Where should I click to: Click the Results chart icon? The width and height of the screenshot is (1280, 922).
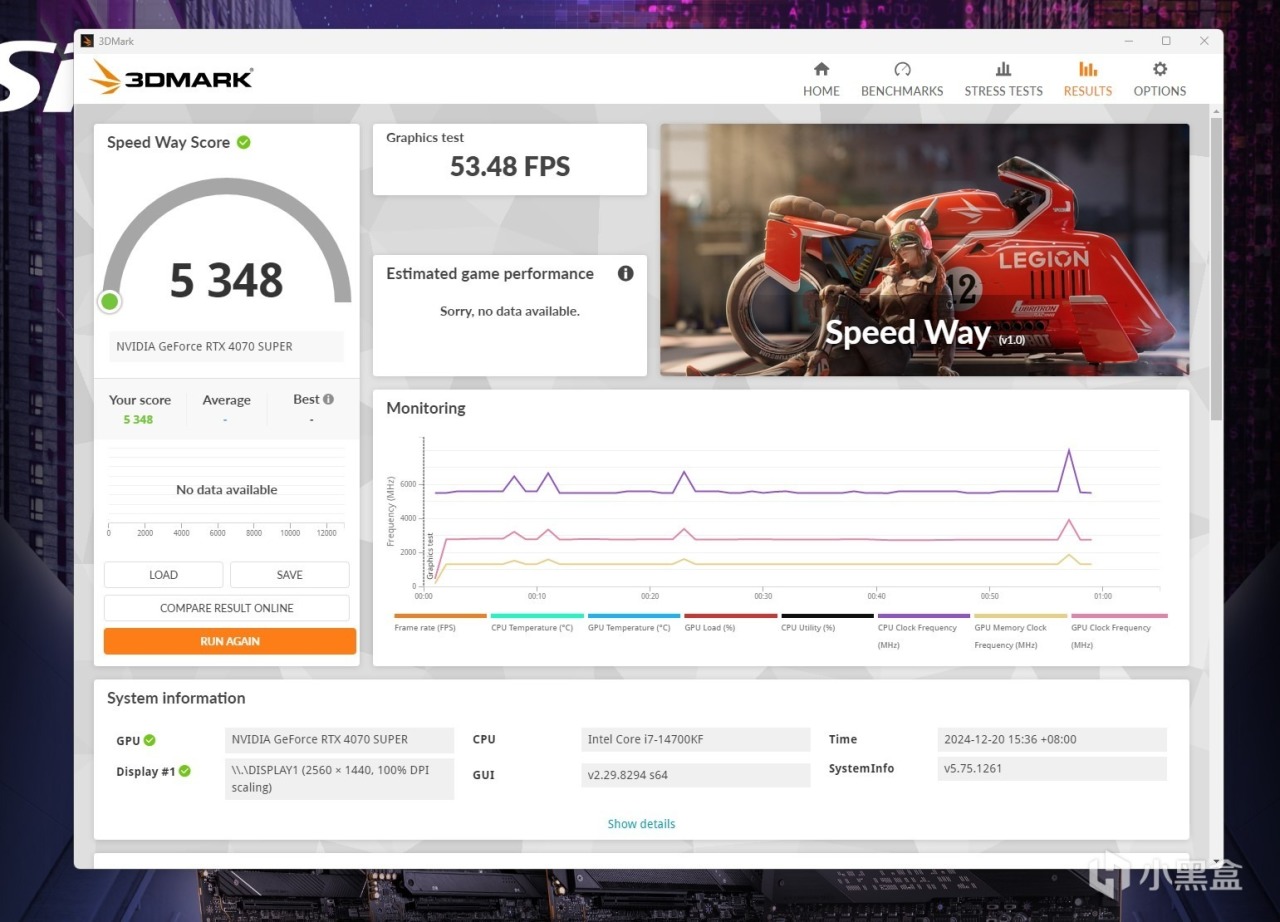coord(1088,69)
